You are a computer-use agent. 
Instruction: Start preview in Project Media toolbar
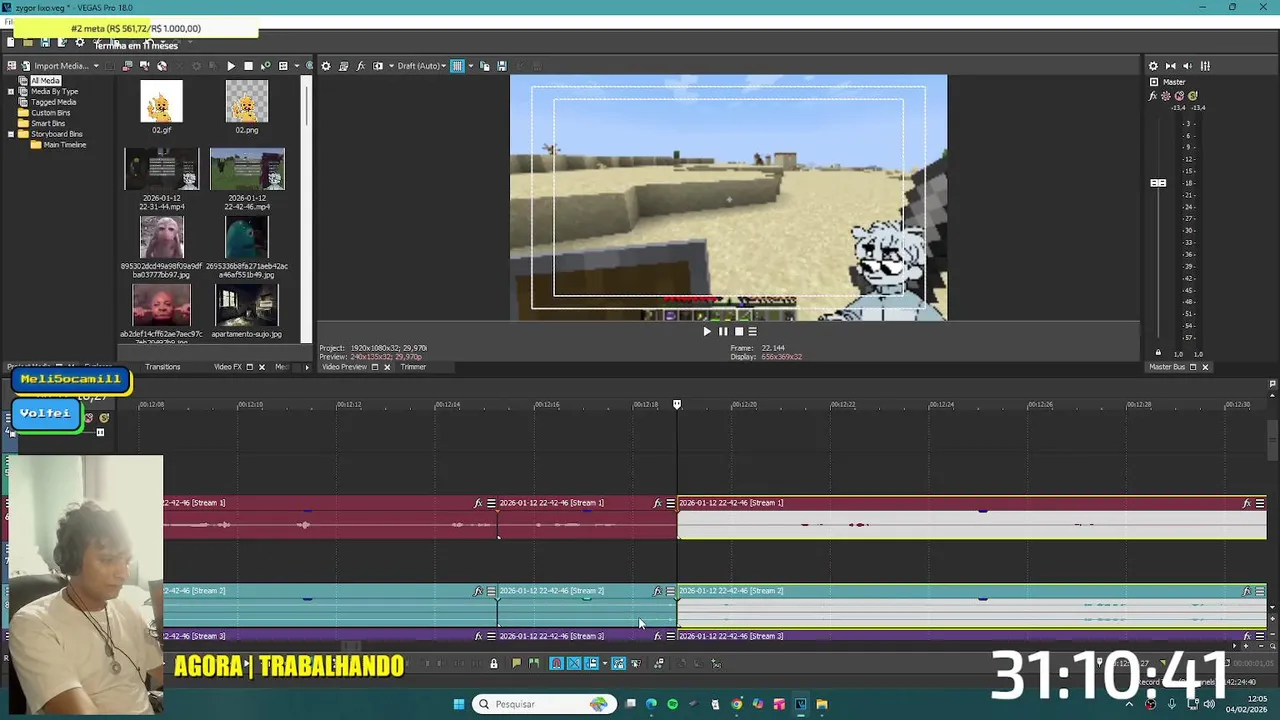[231, 66]
